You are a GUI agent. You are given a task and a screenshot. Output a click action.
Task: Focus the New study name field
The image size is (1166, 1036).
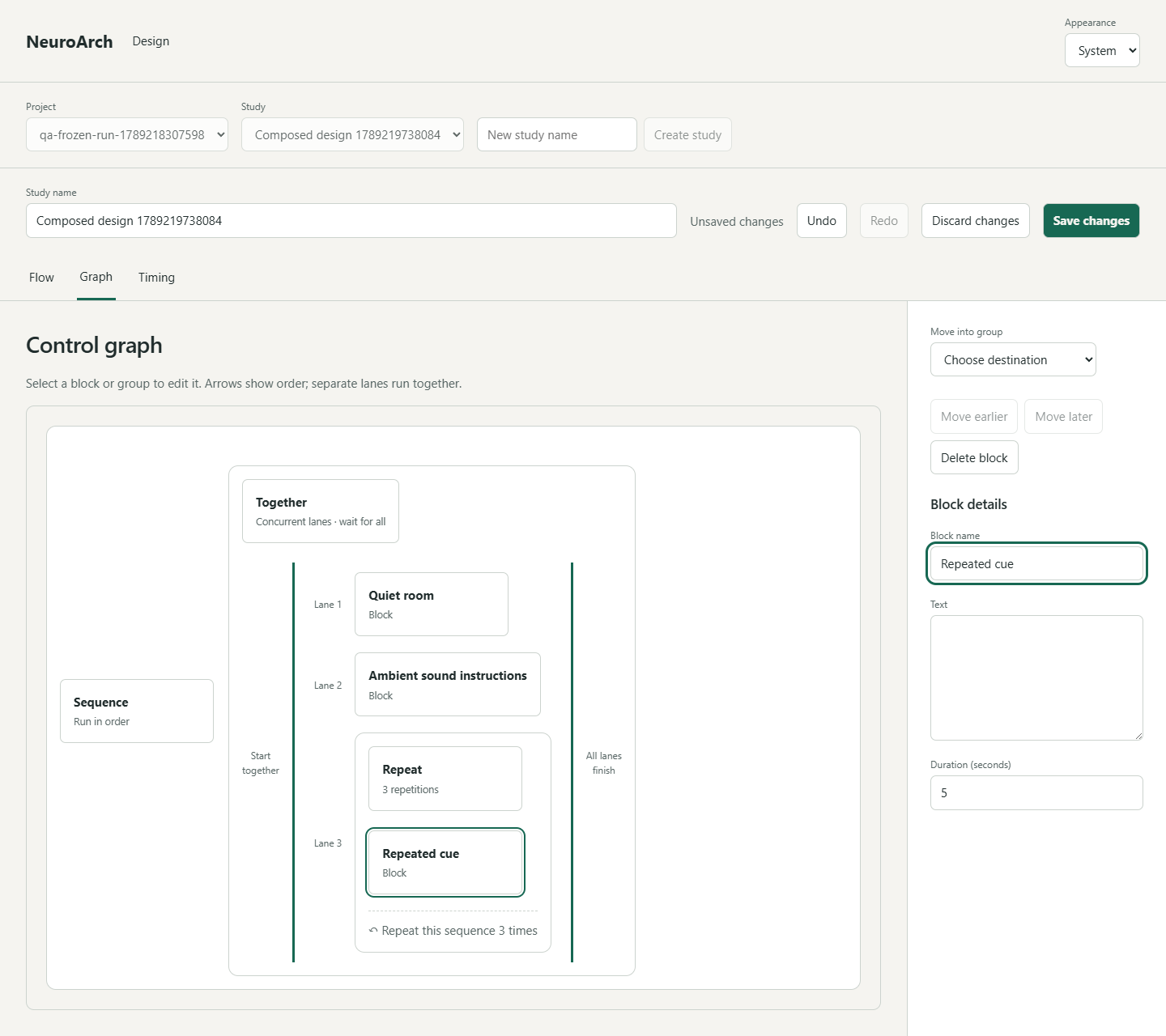tap(557, 134)
